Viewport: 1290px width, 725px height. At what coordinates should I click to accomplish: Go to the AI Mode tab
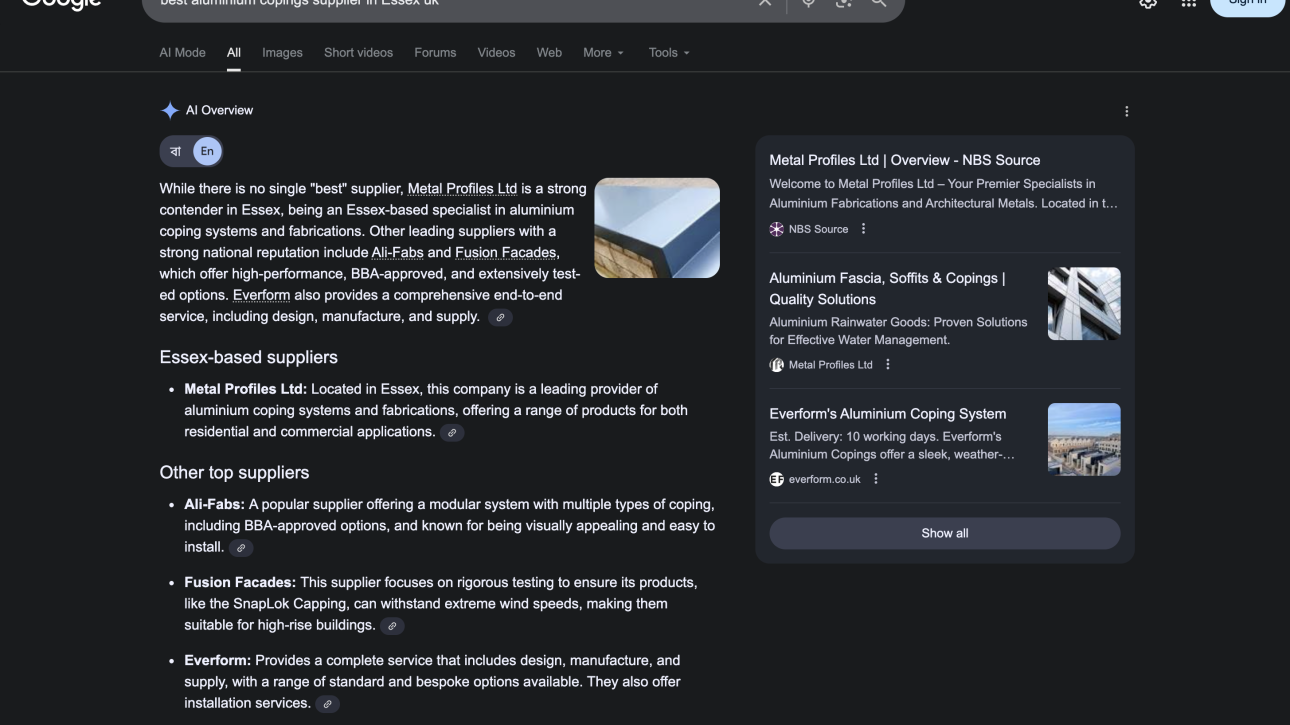click(x=182, y=53)
